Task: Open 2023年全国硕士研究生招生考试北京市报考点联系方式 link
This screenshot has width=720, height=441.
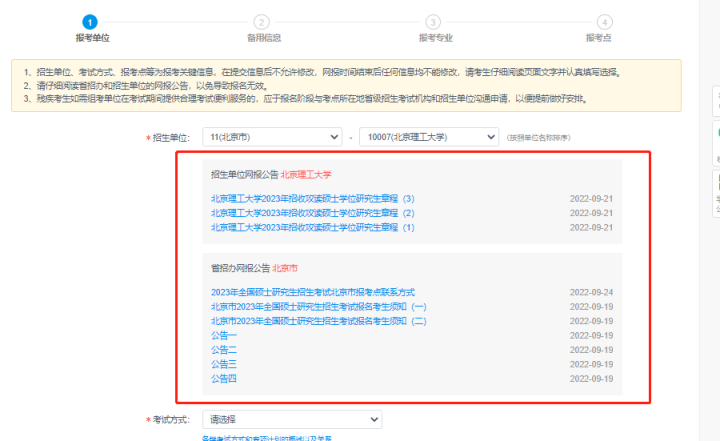Action: 313,292
